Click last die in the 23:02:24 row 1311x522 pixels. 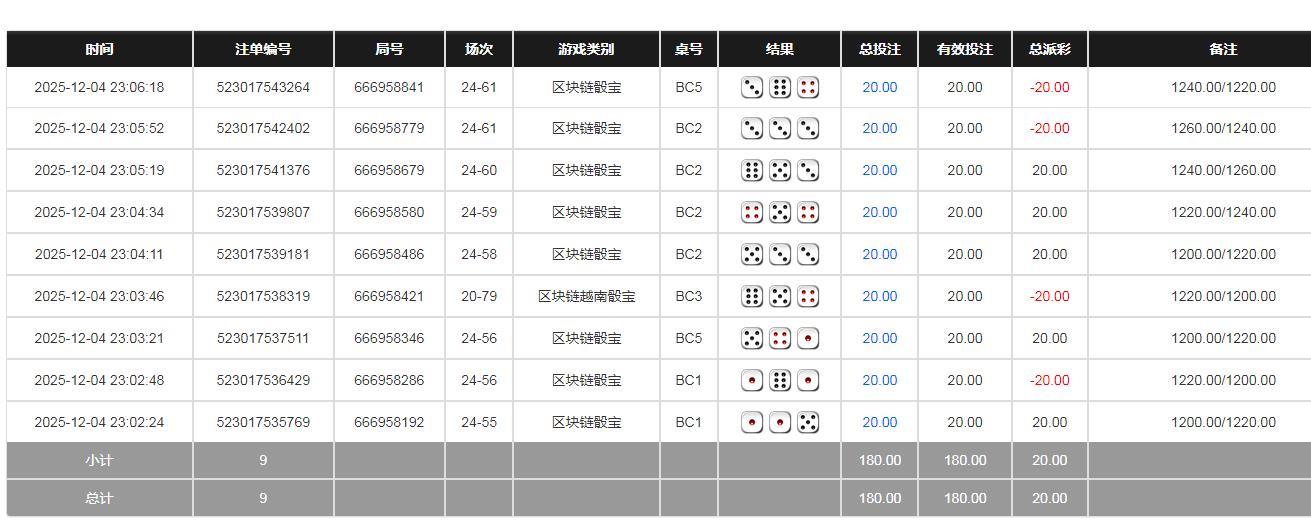pos(808,423)
